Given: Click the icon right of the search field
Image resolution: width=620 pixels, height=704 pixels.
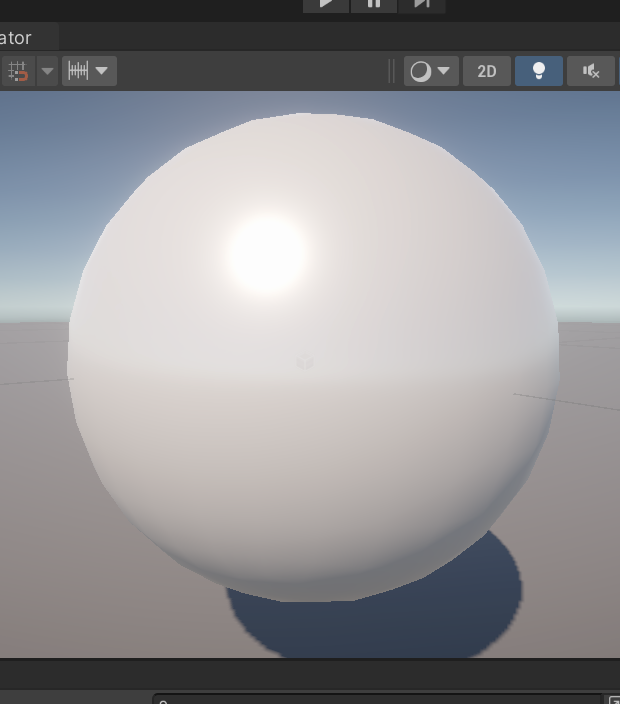Looking at the screenshot, I should (614, 700).
